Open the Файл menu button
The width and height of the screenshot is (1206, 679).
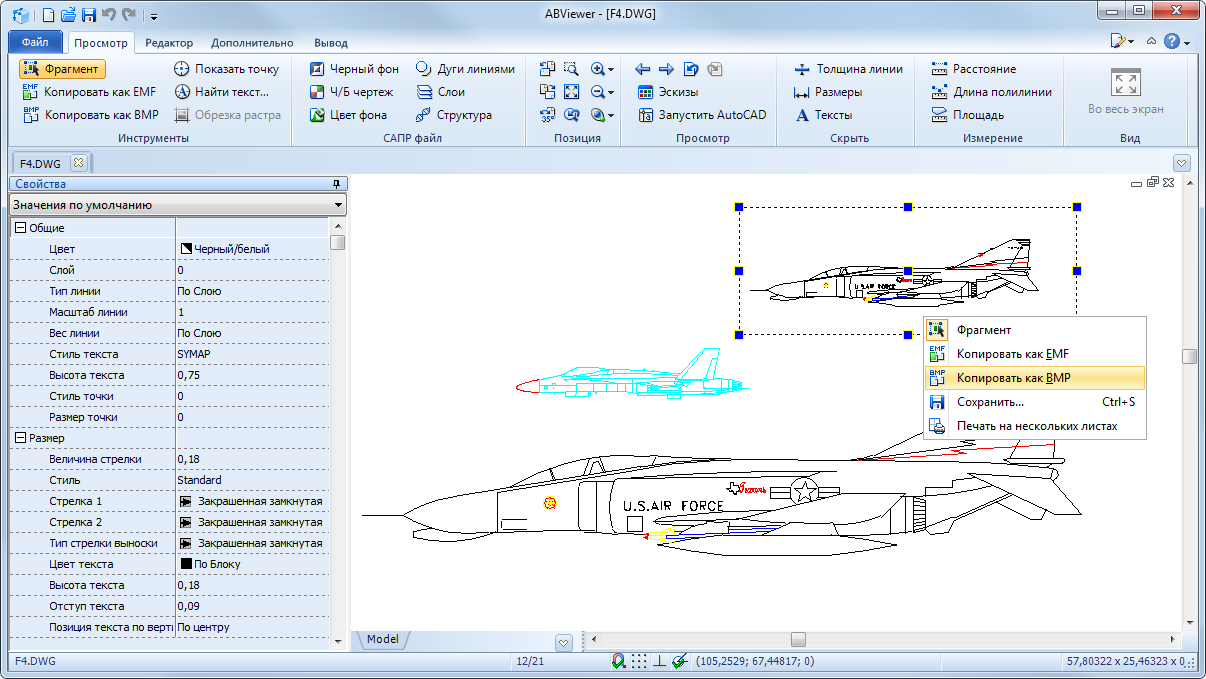(x=35, y=43)
